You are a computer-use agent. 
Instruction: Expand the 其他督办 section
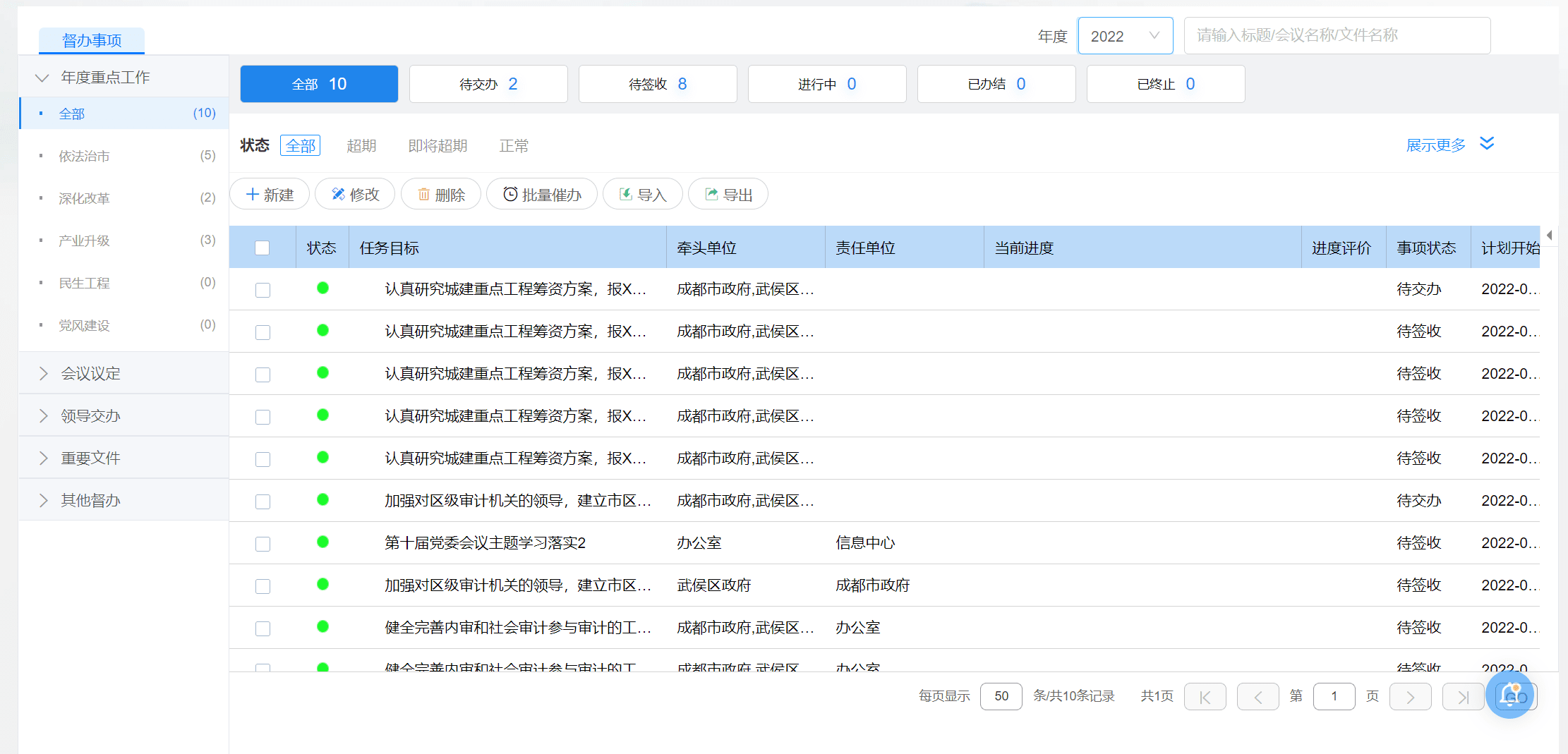coord(124,500)
